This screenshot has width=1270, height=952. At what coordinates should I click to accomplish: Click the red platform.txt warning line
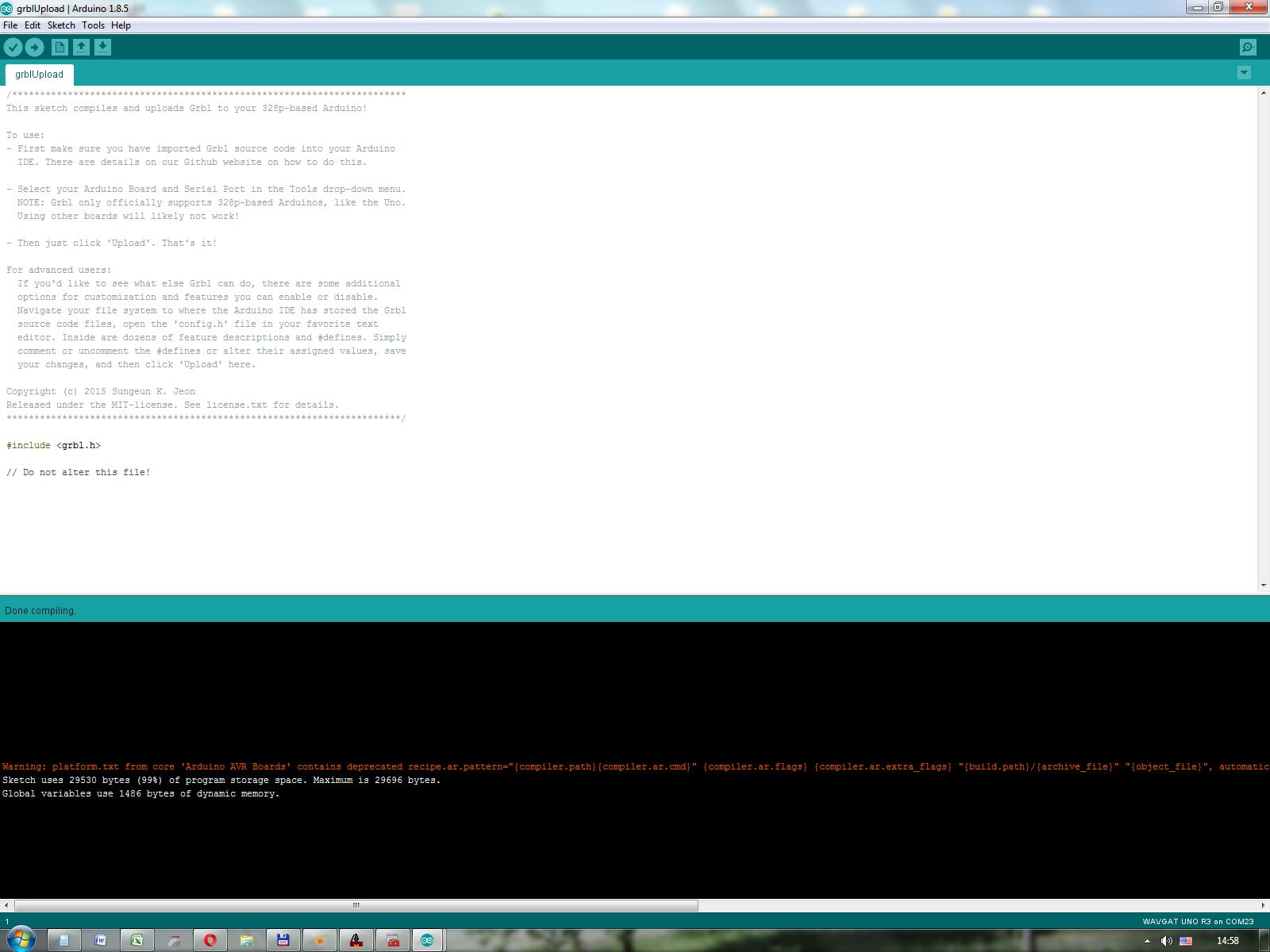[x=635, y=767]
